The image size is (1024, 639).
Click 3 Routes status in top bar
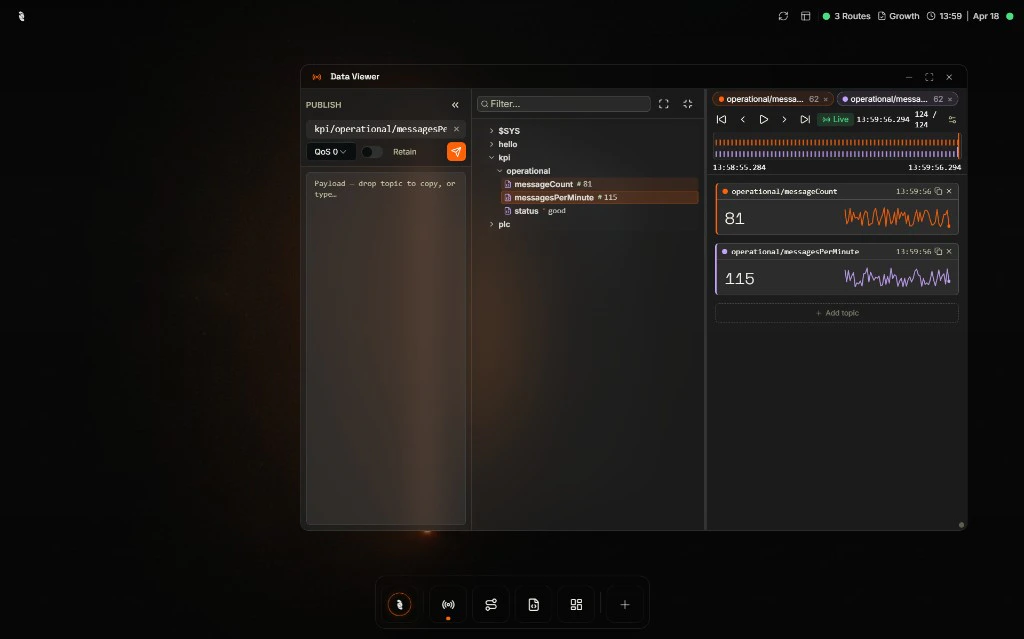coord(846,16)
